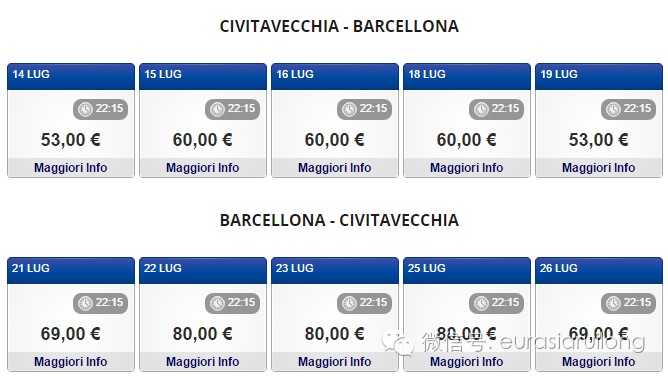Choose the 60,00 € fare on 18 LUG
Image resolution: width=668 pixels, height=376 pixels.
pyautogui.click(x=466, y=140)
